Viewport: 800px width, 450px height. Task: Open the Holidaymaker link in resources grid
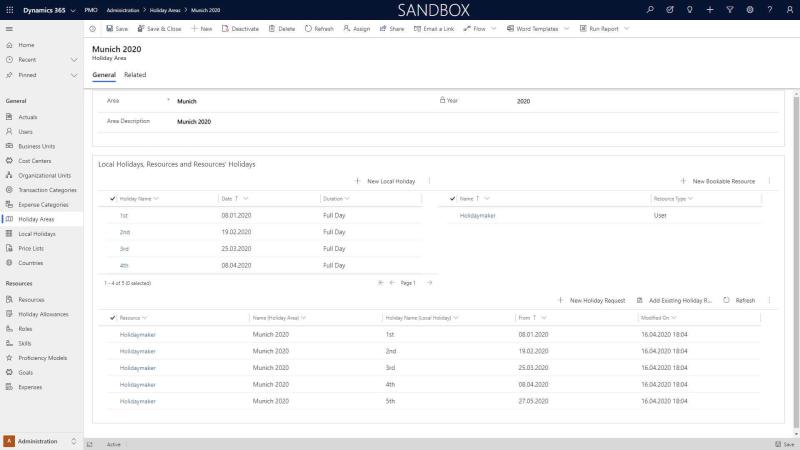coord(477,215)
